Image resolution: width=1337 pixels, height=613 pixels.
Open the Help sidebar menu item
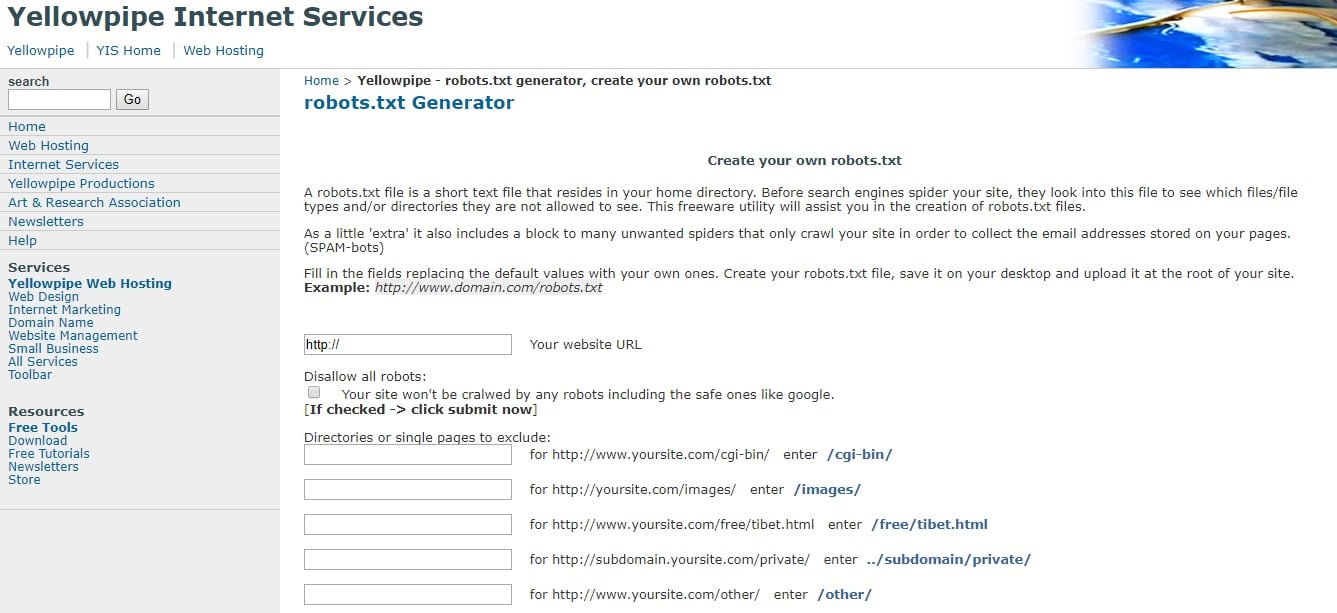(x=22, y=241)
